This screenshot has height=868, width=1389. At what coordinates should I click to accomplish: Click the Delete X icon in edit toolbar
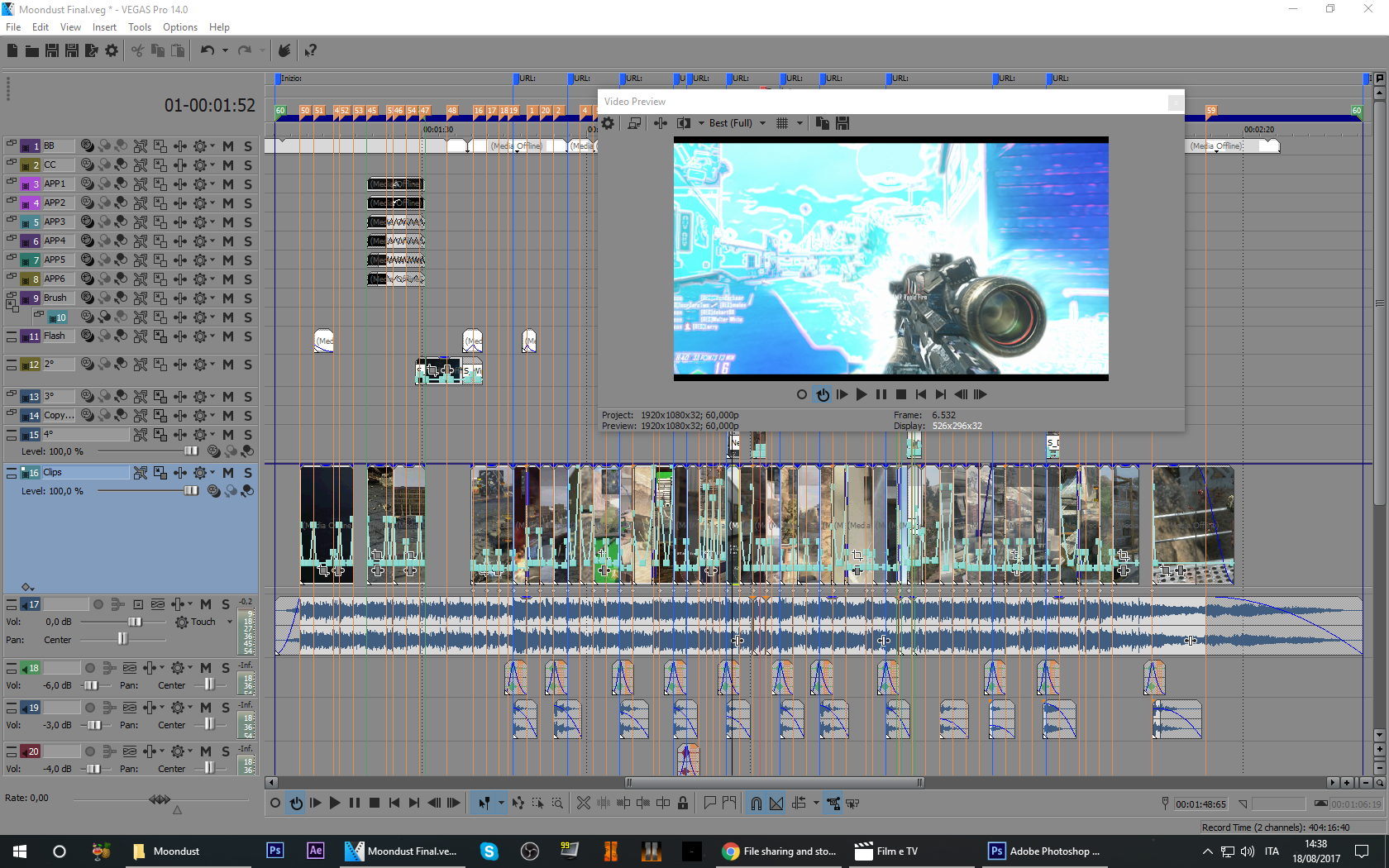(x=584, y=803)
